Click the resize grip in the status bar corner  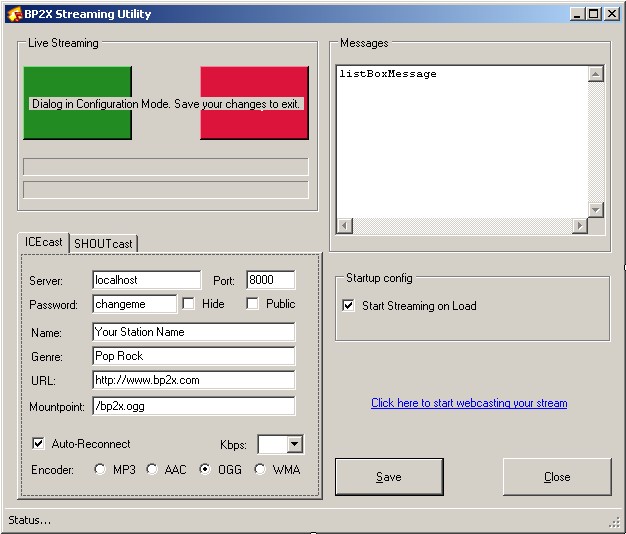tap(615, 522)
